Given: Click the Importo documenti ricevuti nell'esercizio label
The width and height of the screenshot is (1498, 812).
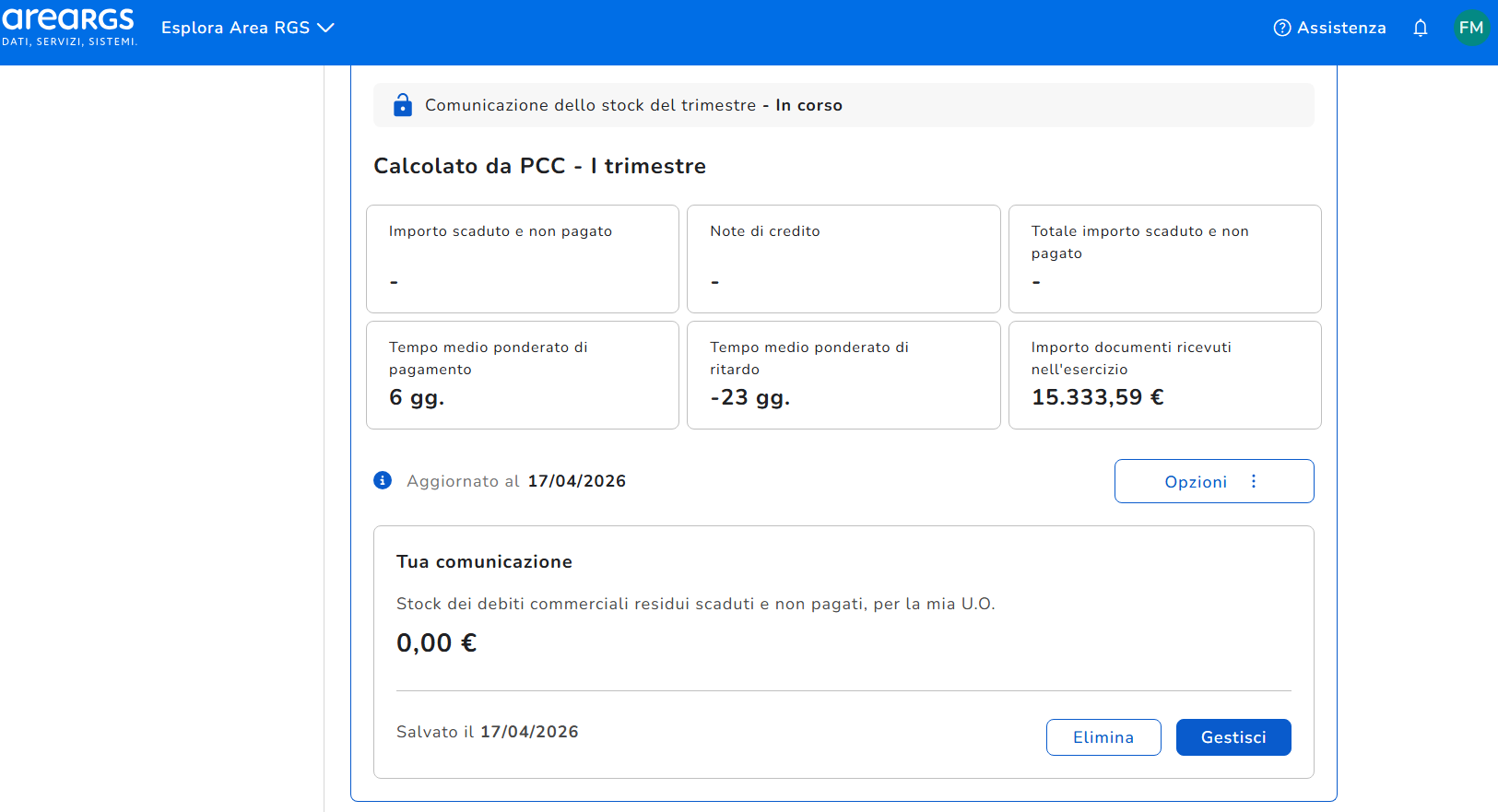Looking at the screenshot, I should tap(1131, 359).
